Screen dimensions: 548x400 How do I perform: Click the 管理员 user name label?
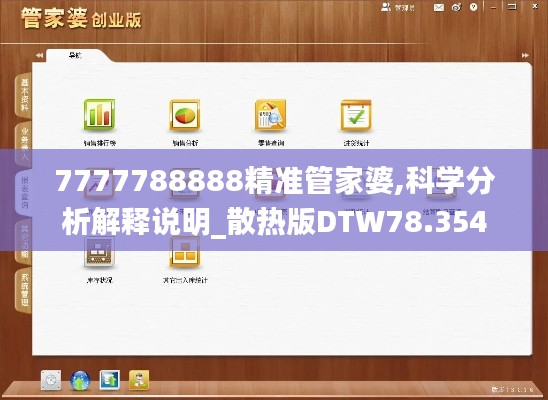[405, 8]
